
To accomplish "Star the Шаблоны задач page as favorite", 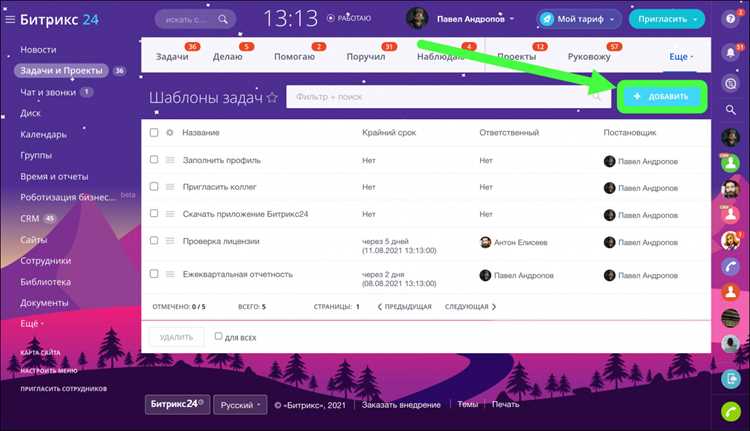I will point(272,98).
